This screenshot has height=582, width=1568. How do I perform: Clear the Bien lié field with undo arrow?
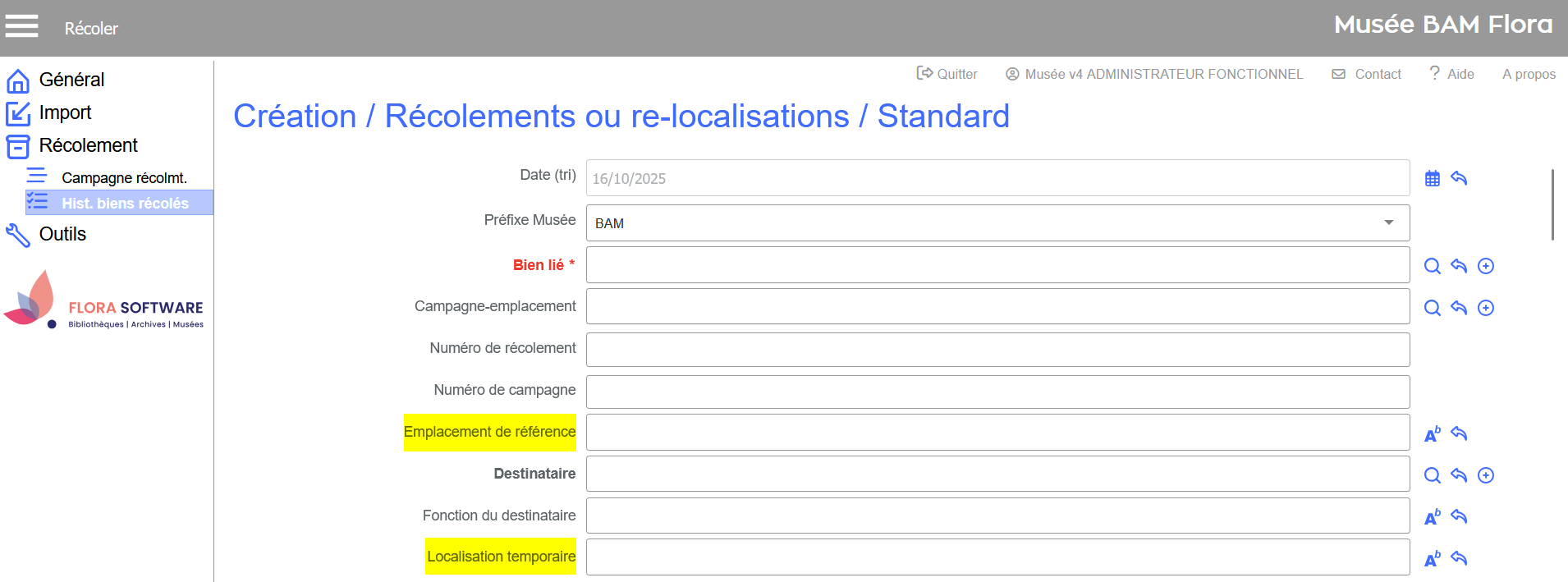(1459, 266)
